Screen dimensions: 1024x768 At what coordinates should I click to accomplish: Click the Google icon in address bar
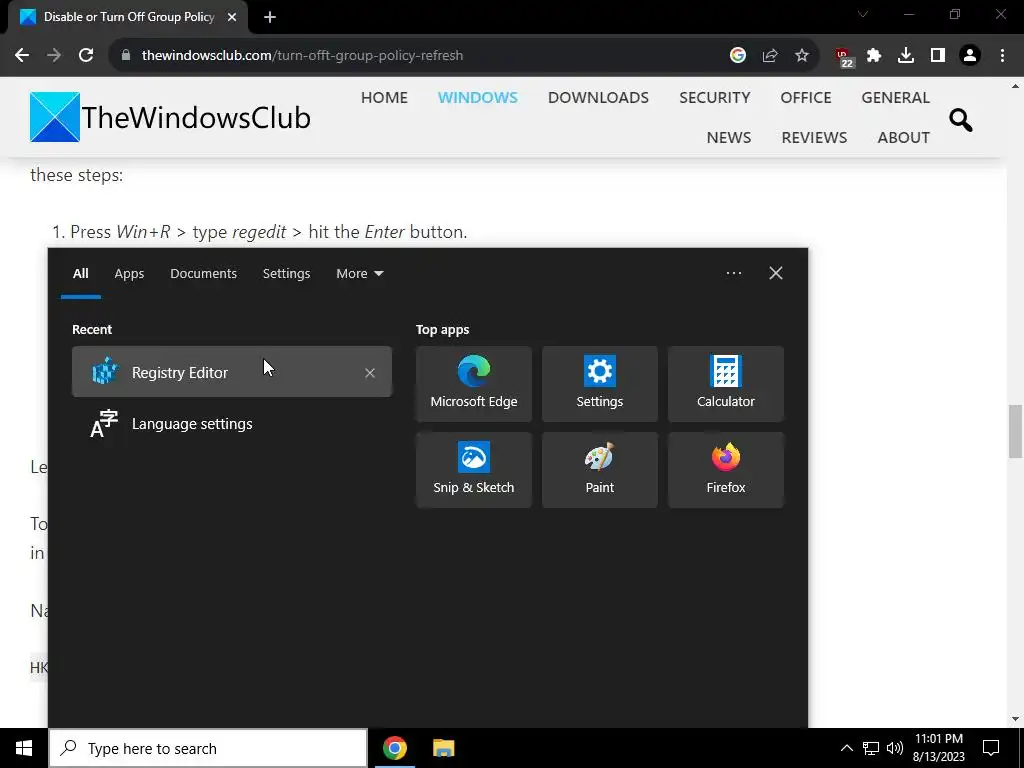click(738, 56)
